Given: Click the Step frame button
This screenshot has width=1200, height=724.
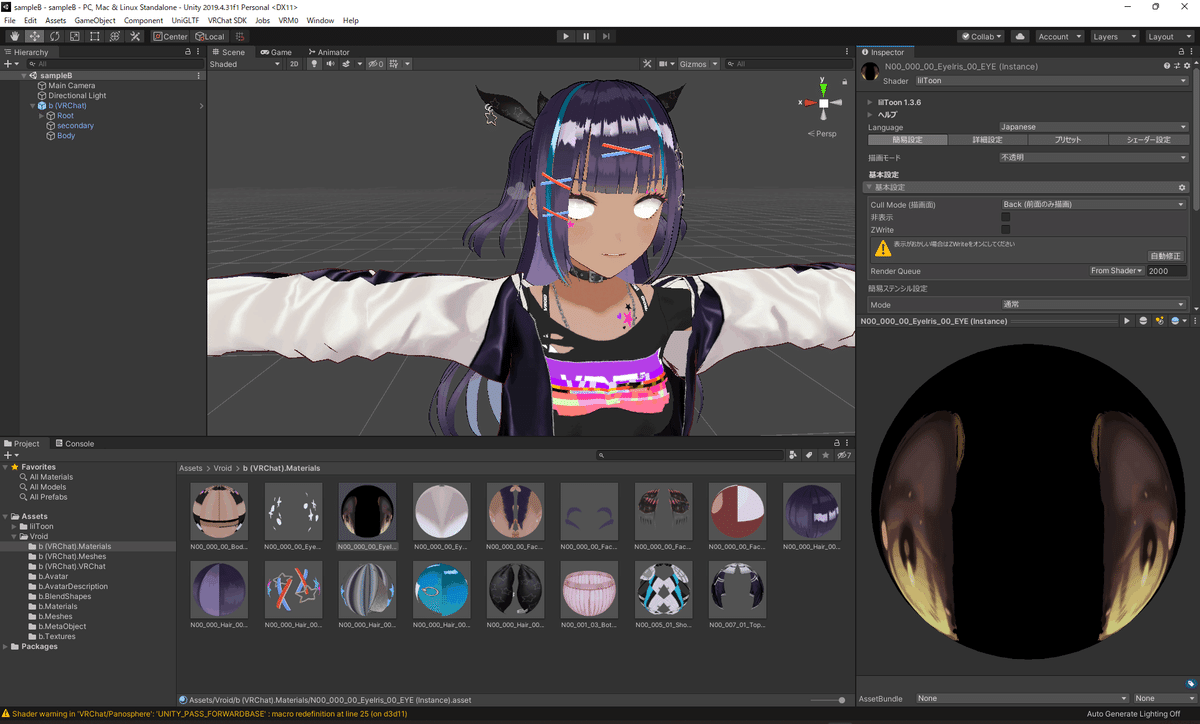Looking at the screenshot, I should pyautogui.click(x=608, y=36).
